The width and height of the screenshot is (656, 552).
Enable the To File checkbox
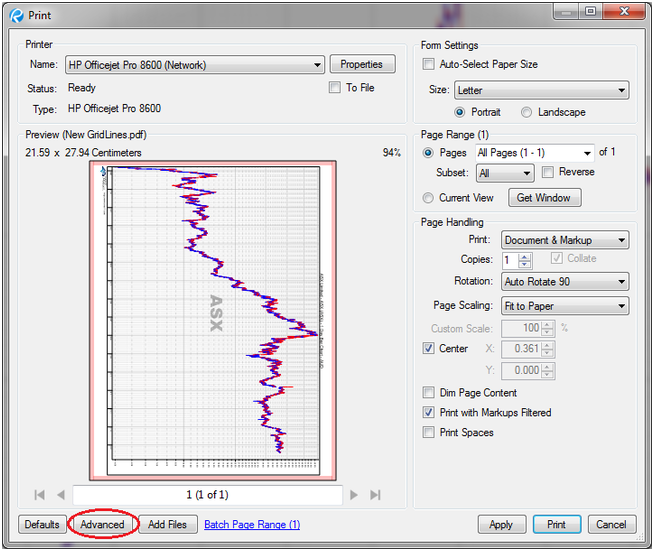[335, 88]
